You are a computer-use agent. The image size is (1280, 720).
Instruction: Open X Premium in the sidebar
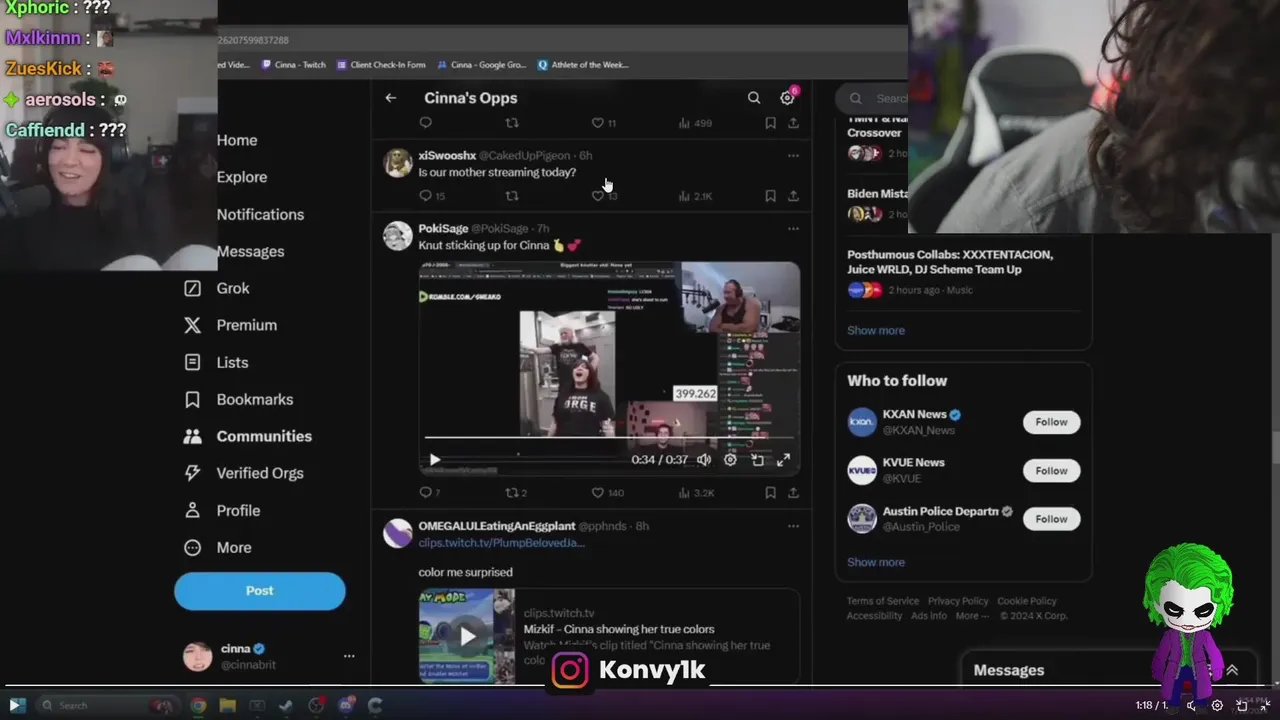click(x=230, y=325)
